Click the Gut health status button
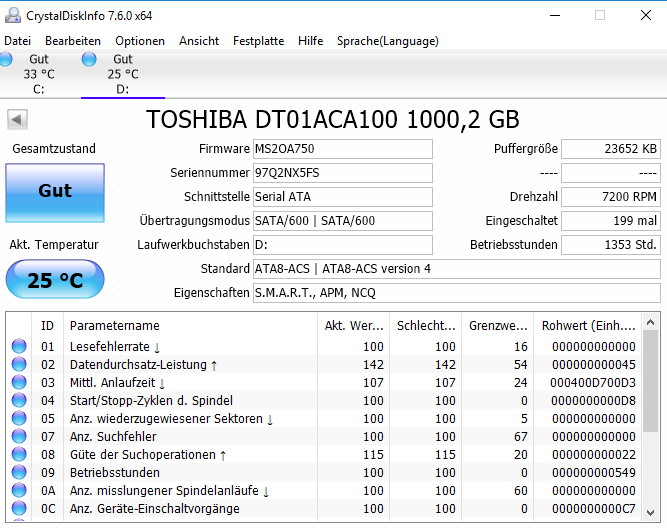Viewport: 667px width, 528px height. (x=55, y=193)
